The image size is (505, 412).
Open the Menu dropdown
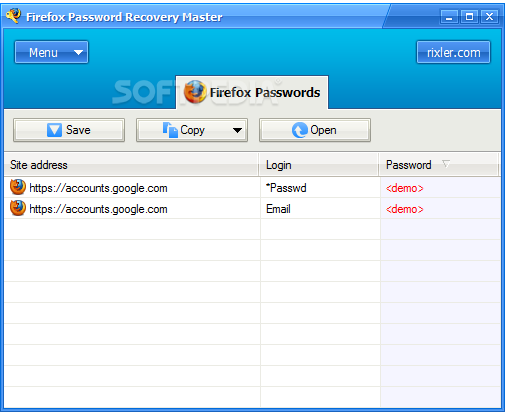pos(51,52)
